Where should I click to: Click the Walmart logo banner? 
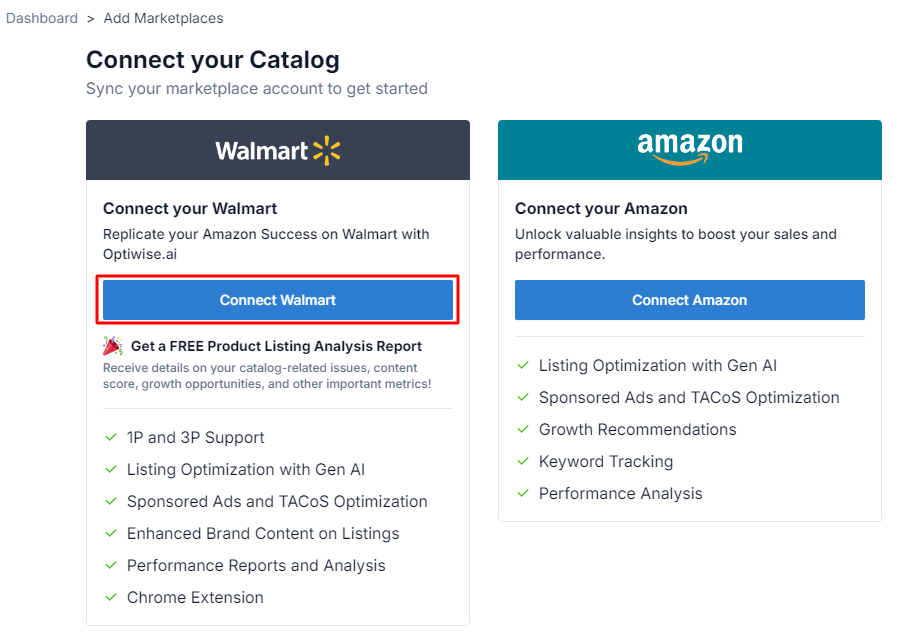[x=278, y=150]
